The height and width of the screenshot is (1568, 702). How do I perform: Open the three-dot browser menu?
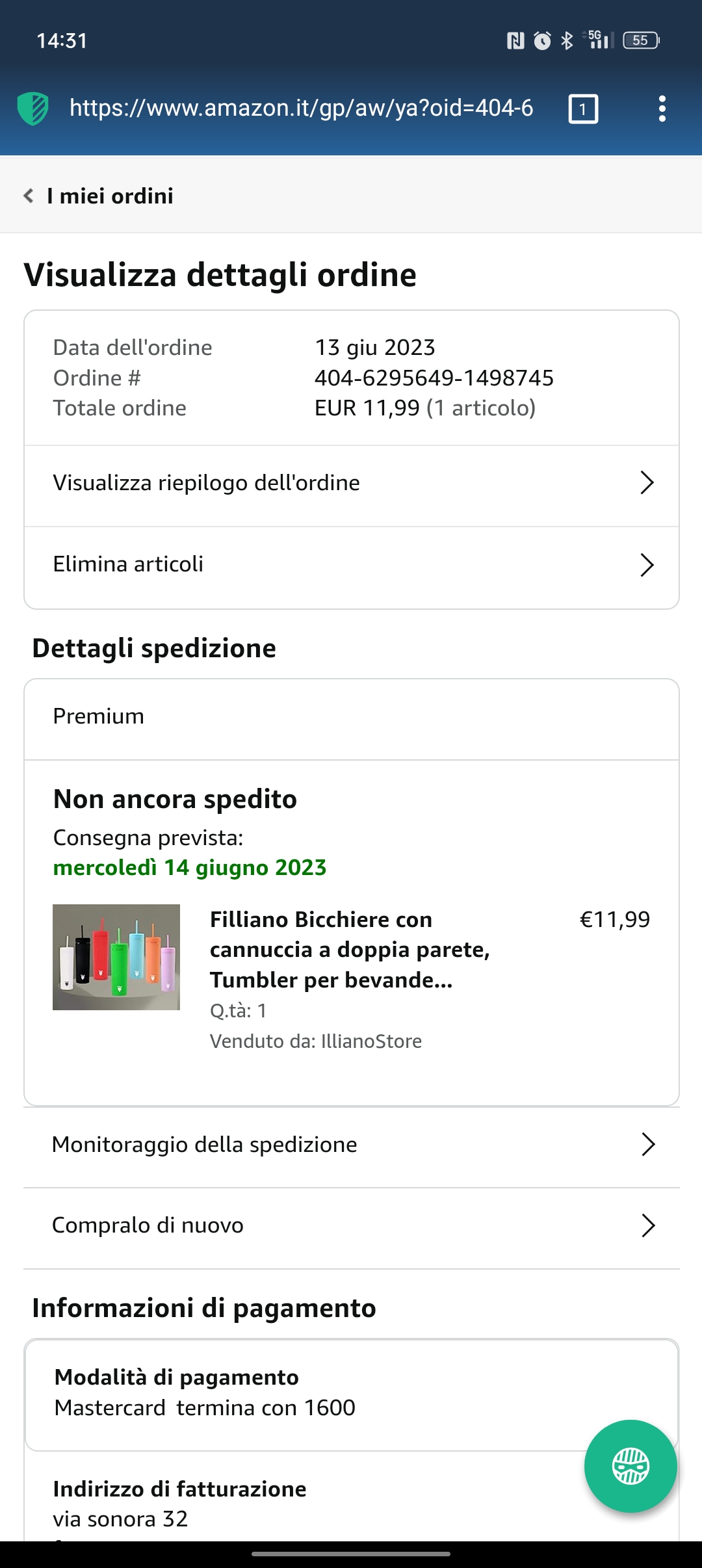pos(662,109)
